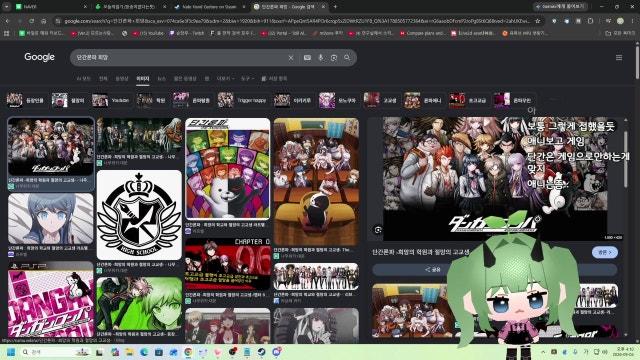The height and width of the screenshot is (360, 640).
Task: Select the Youtube filter chip
Action: (x=111, y=100)
